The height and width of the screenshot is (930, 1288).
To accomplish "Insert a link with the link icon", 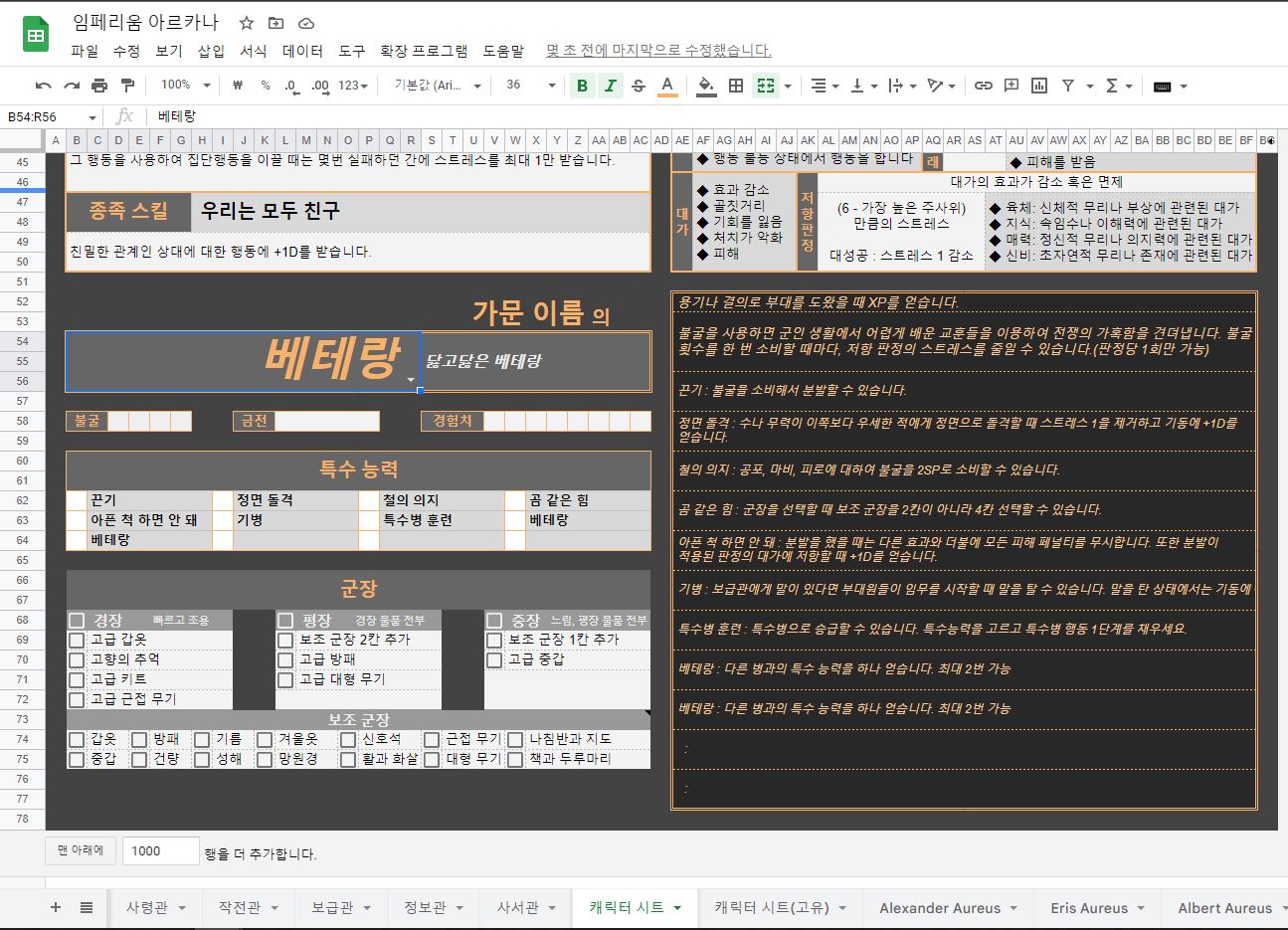I will point(983,86).
